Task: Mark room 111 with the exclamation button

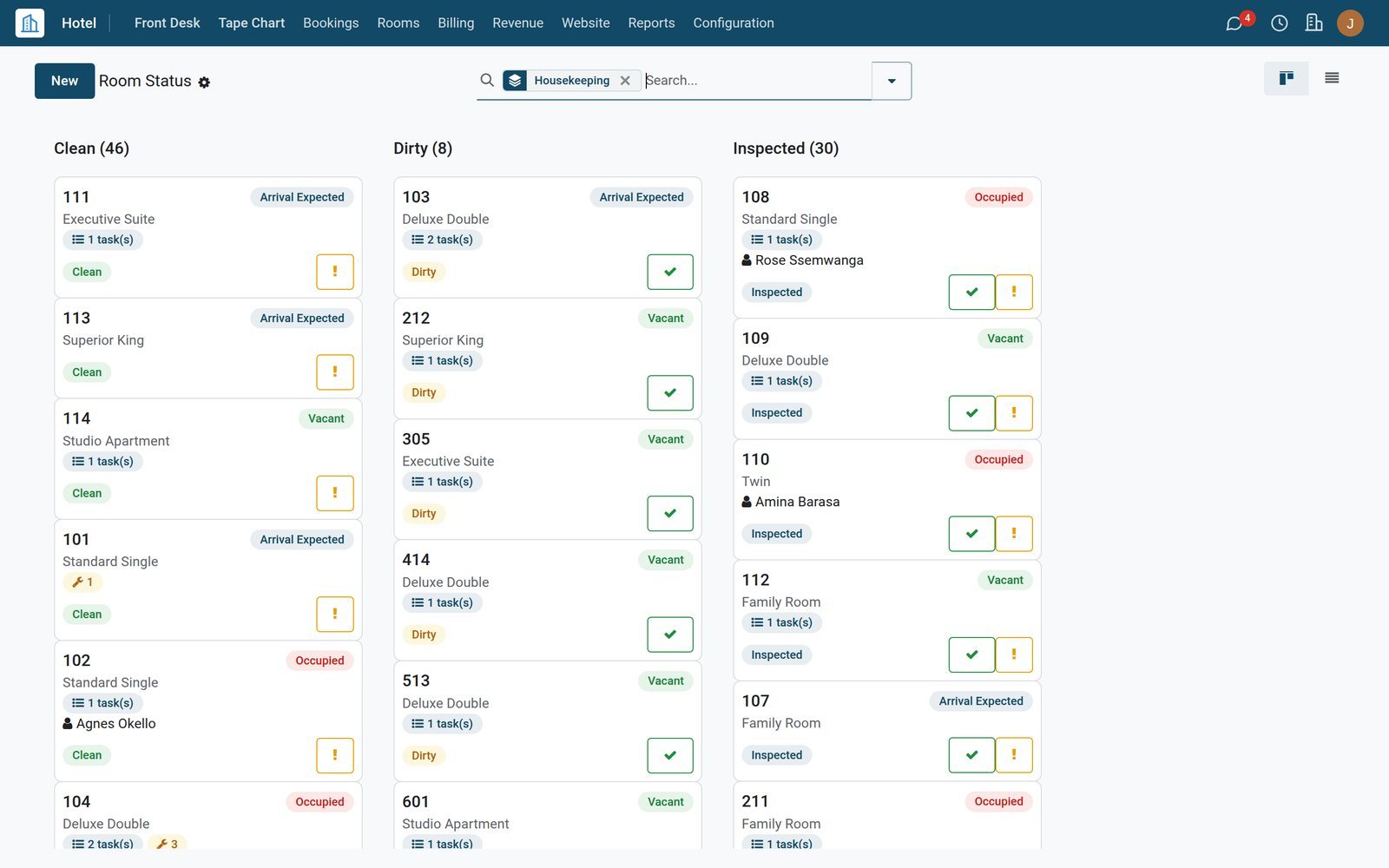Action: point(335,272)
